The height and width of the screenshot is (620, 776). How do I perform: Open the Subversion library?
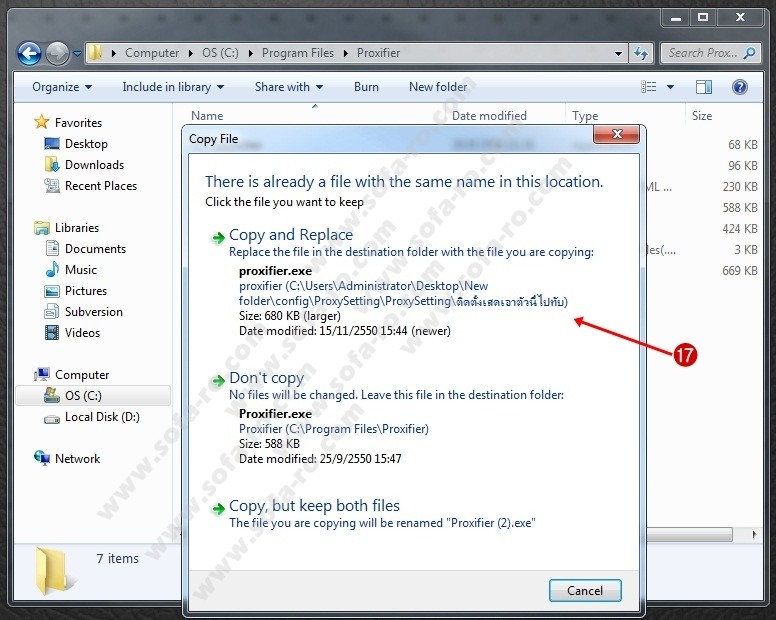point(94,312)
